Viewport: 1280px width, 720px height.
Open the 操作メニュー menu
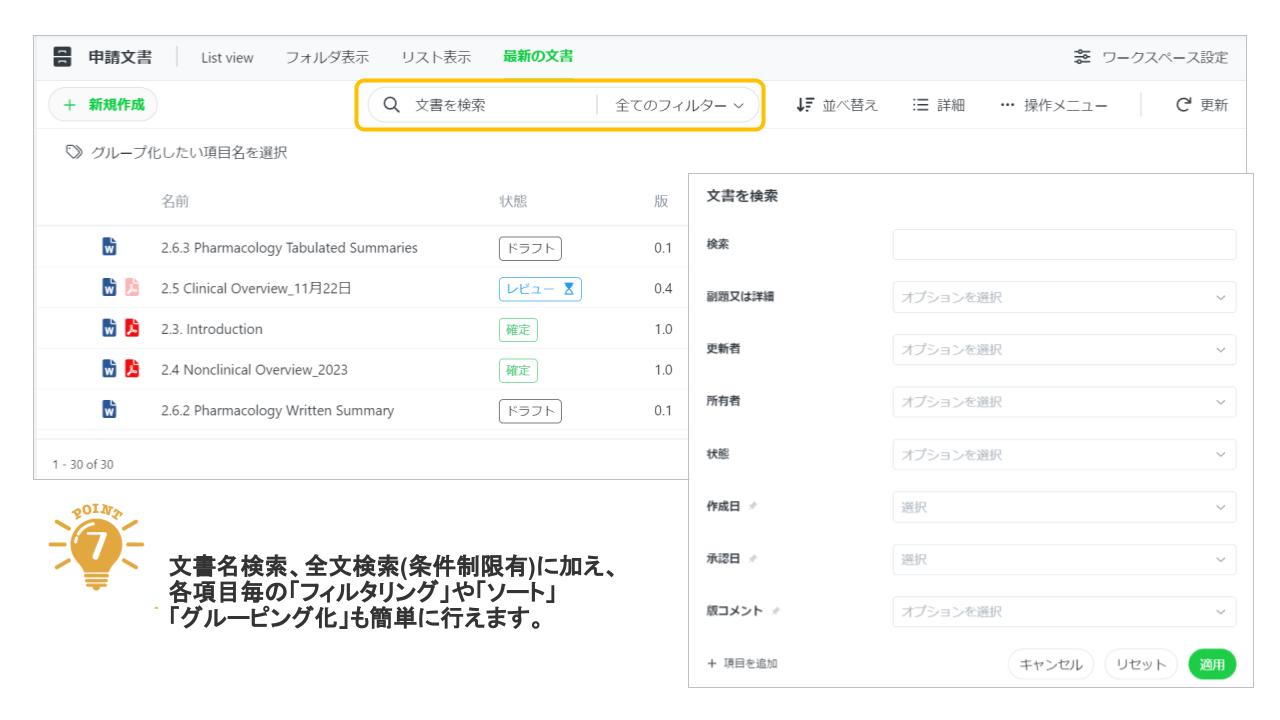pyautogui.click(x=1053, y=105)
